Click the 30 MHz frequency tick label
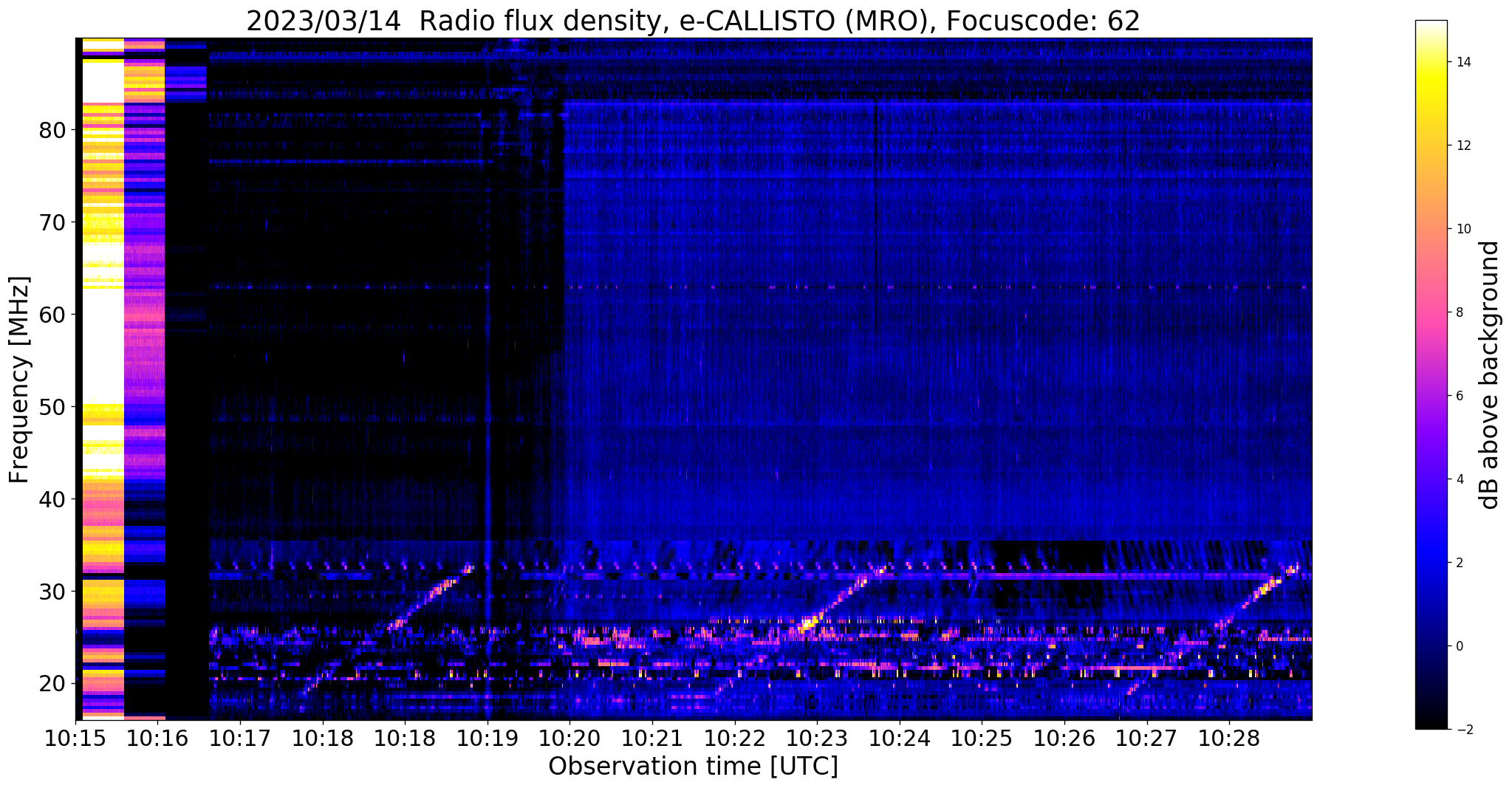 tap(53, 592)
